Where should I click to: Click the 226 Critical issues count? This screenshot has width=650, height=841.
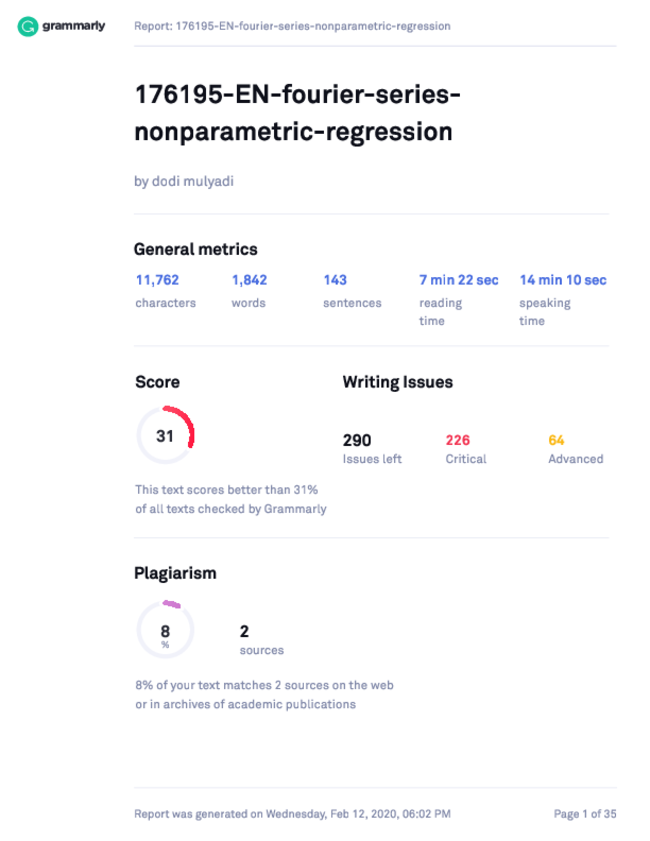point(466,449)
